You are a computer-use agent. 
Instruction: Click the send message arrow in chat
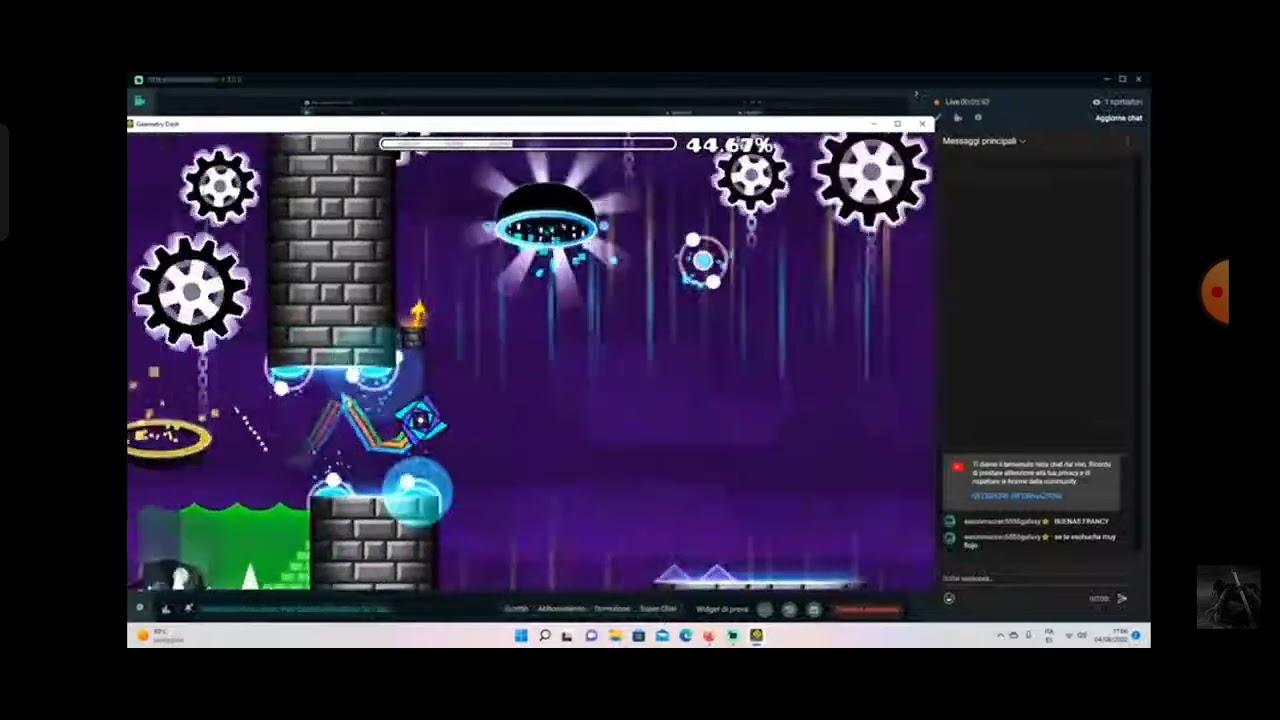(1122, 599)
